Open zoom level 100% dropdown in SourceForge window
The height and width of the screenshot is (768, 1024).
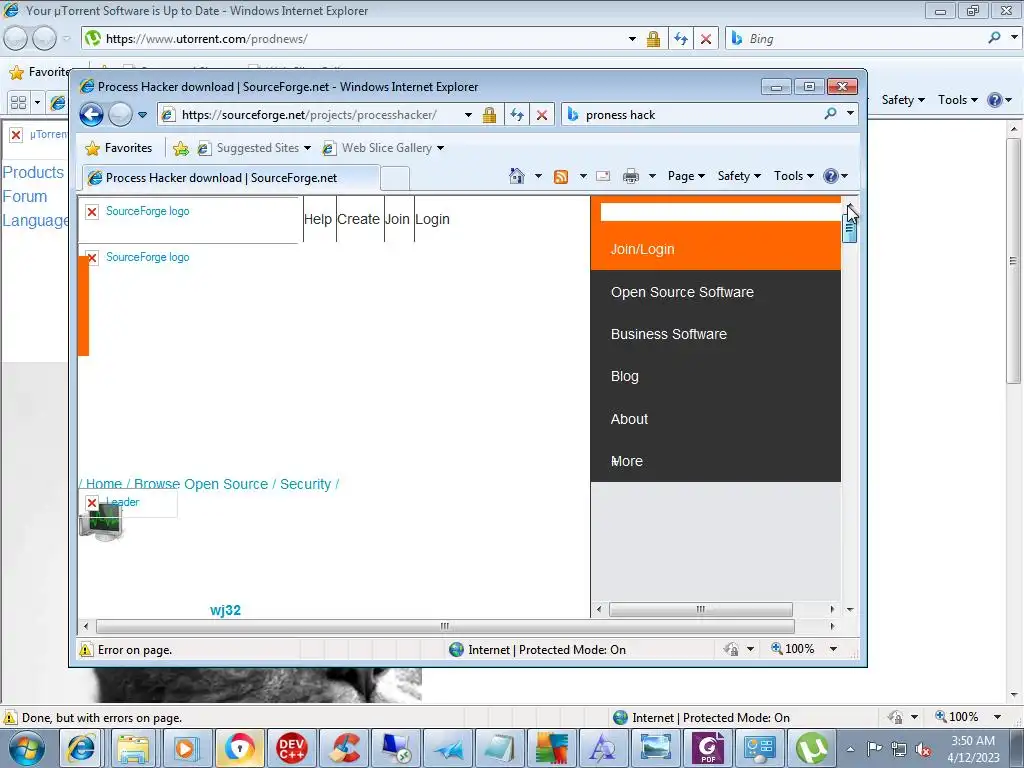833,648
